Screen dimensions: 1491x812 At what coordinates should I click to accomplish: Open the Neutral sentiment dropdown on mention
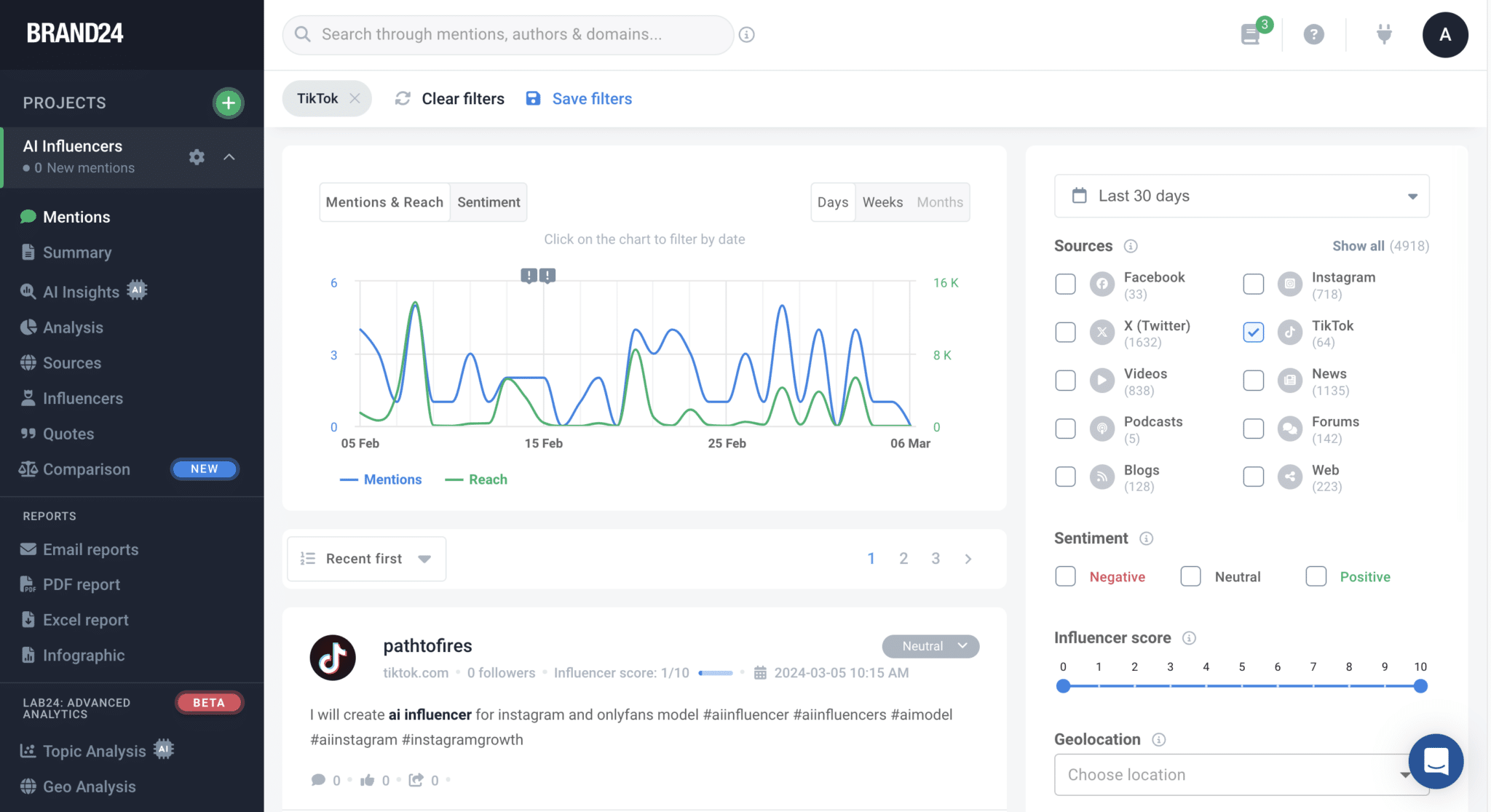pos(930,646)
